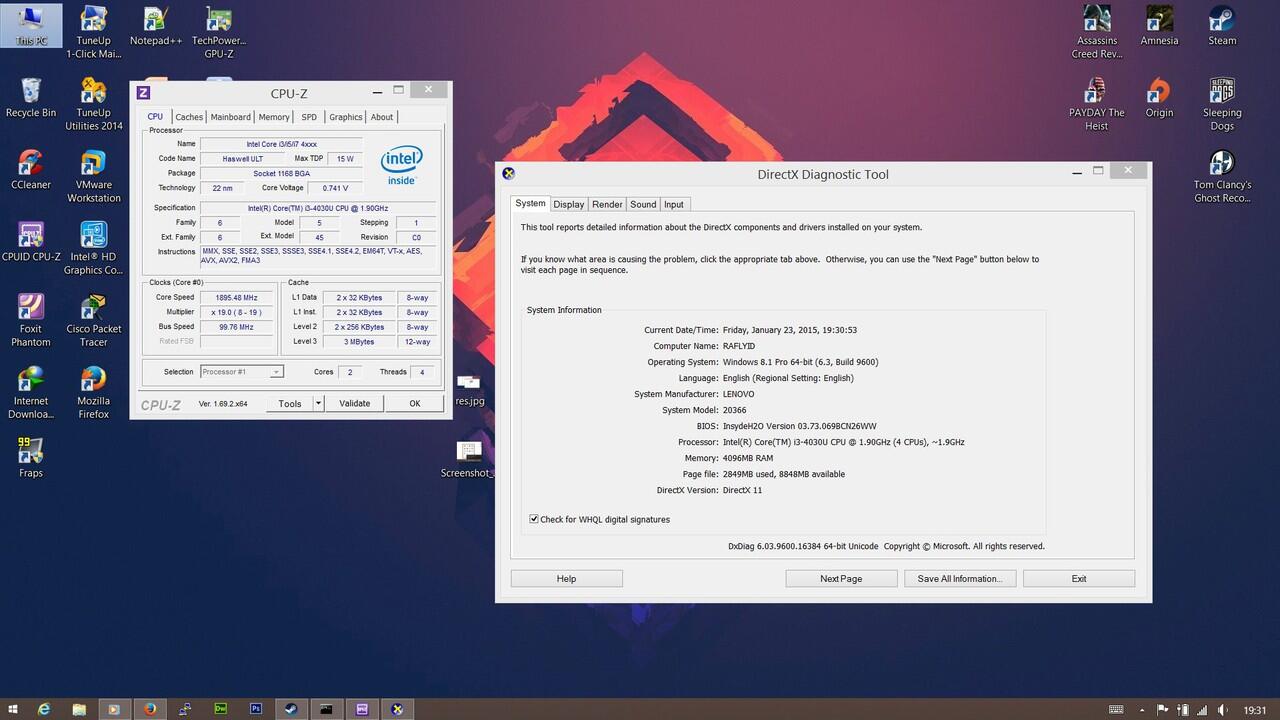Switch to the Input tab in DxDiag
The width and height of the screenshot is (1280, 720).
(x=674, y=204)
